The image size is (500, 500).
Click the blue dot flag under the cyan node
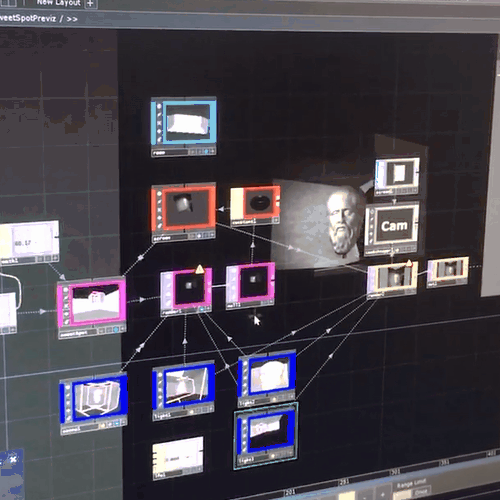pyautogui.click(x=206, y=152)
